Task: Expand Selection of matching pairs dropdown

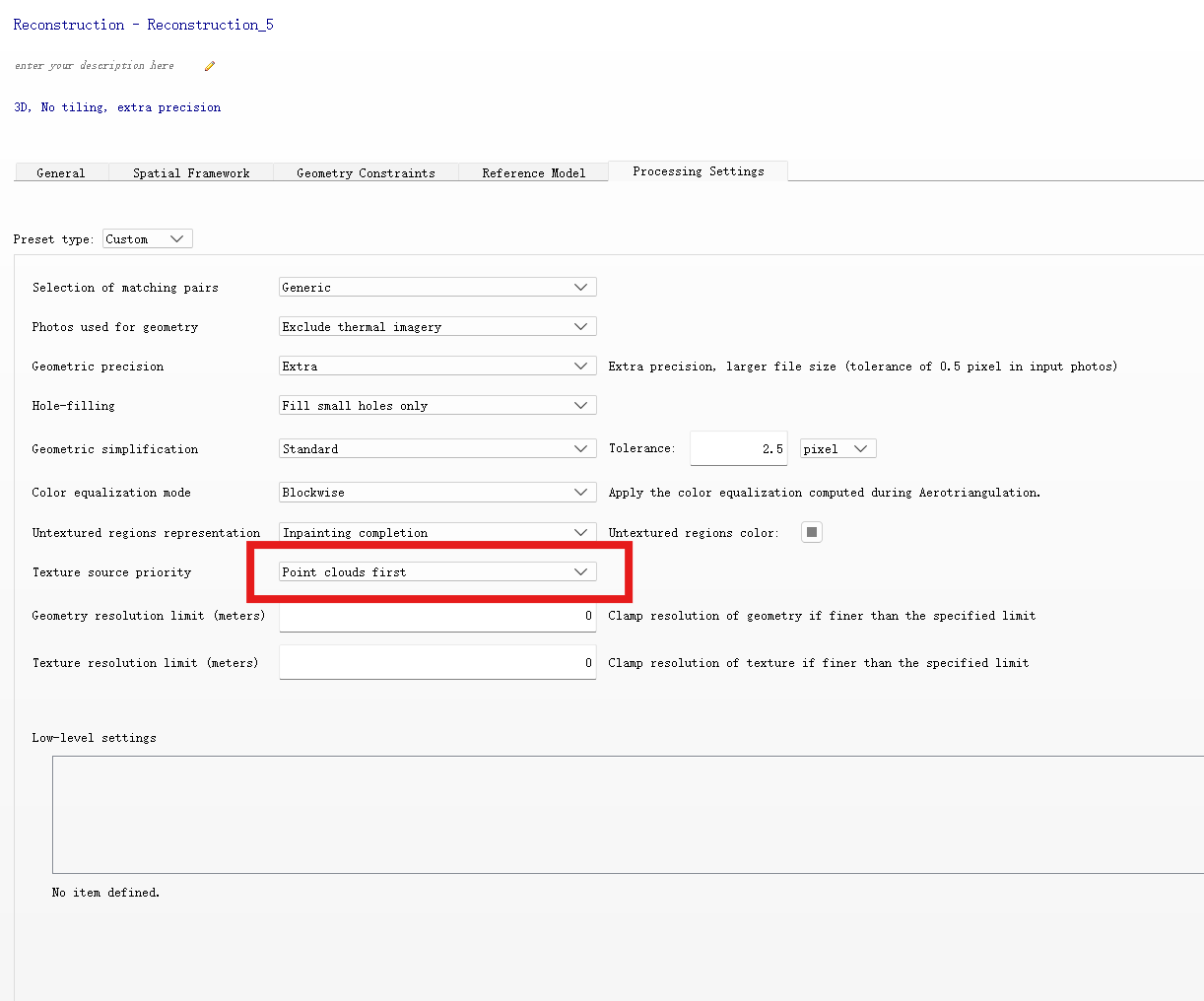Action: pyautogui.click(x=437, y=287)
